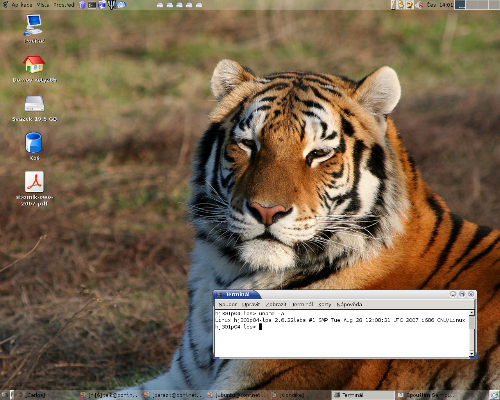This screenshot has width=500, height=400.
Task: Select the Terminal button in the taskbar
Action: point(363,395)
